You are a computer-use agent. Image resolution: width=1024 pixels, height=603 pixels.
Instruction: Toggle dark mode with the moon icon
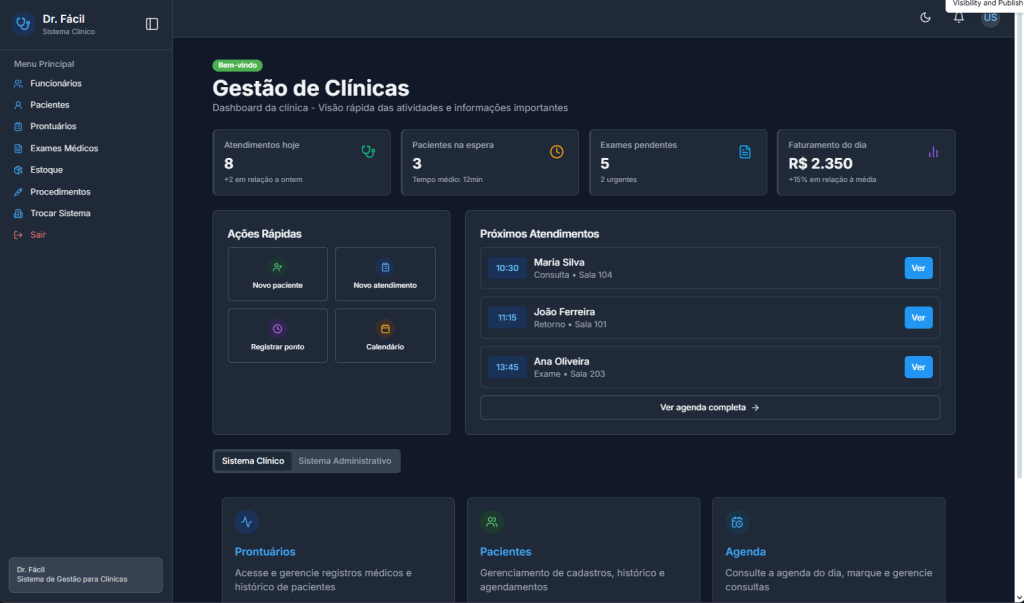pyautogui.click(x=925, y=18)
